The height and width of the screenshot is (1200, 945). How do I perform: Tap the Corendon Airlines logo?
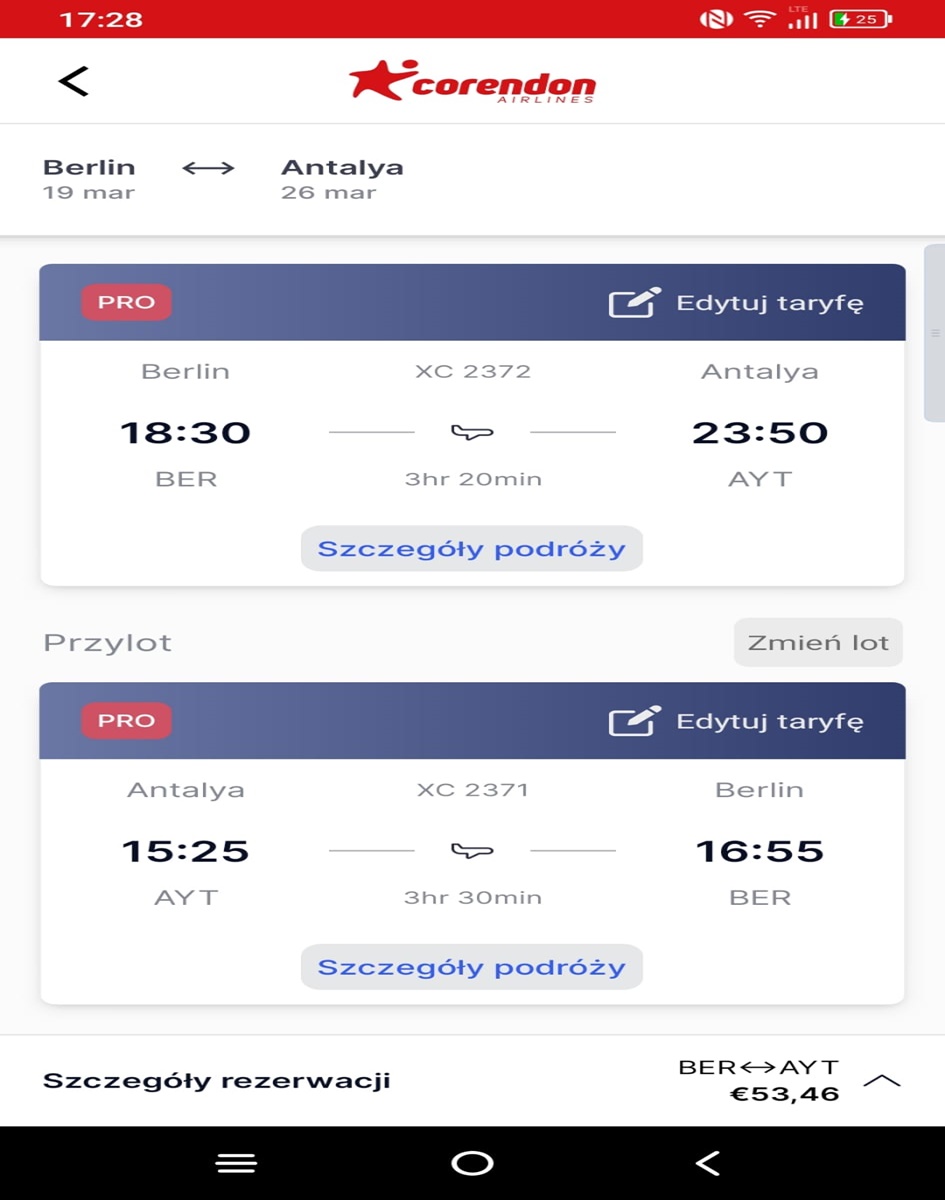coord(472,81)
